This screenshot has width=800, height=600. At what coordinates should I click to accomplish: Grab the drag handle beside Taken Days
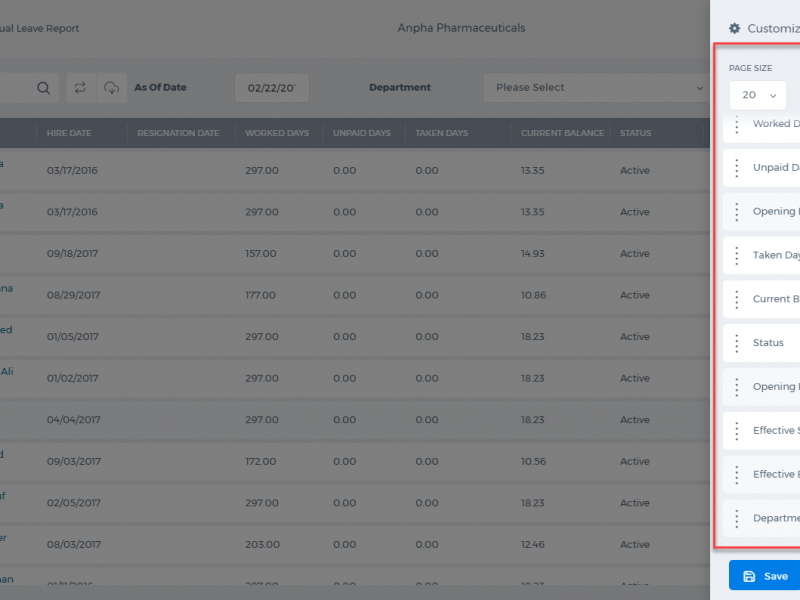tap(737, 255)
